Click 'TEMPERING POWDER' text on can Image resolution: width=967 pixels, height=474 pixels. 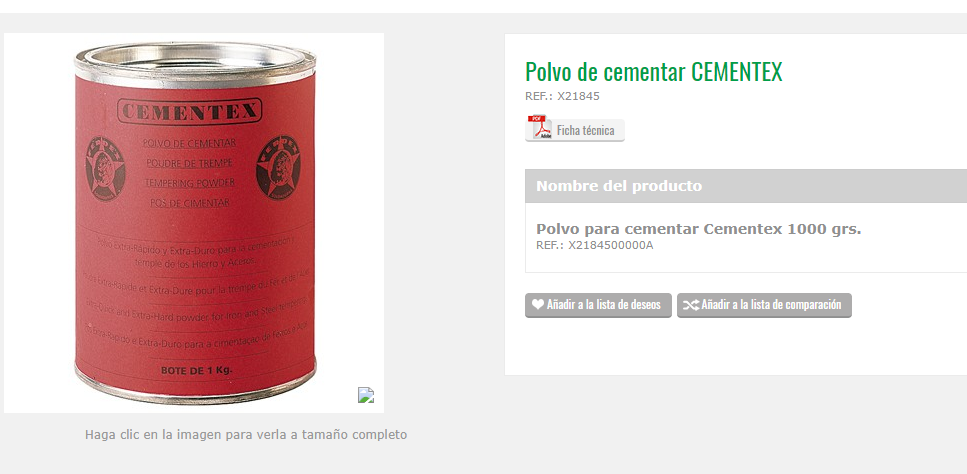[189, 183]
